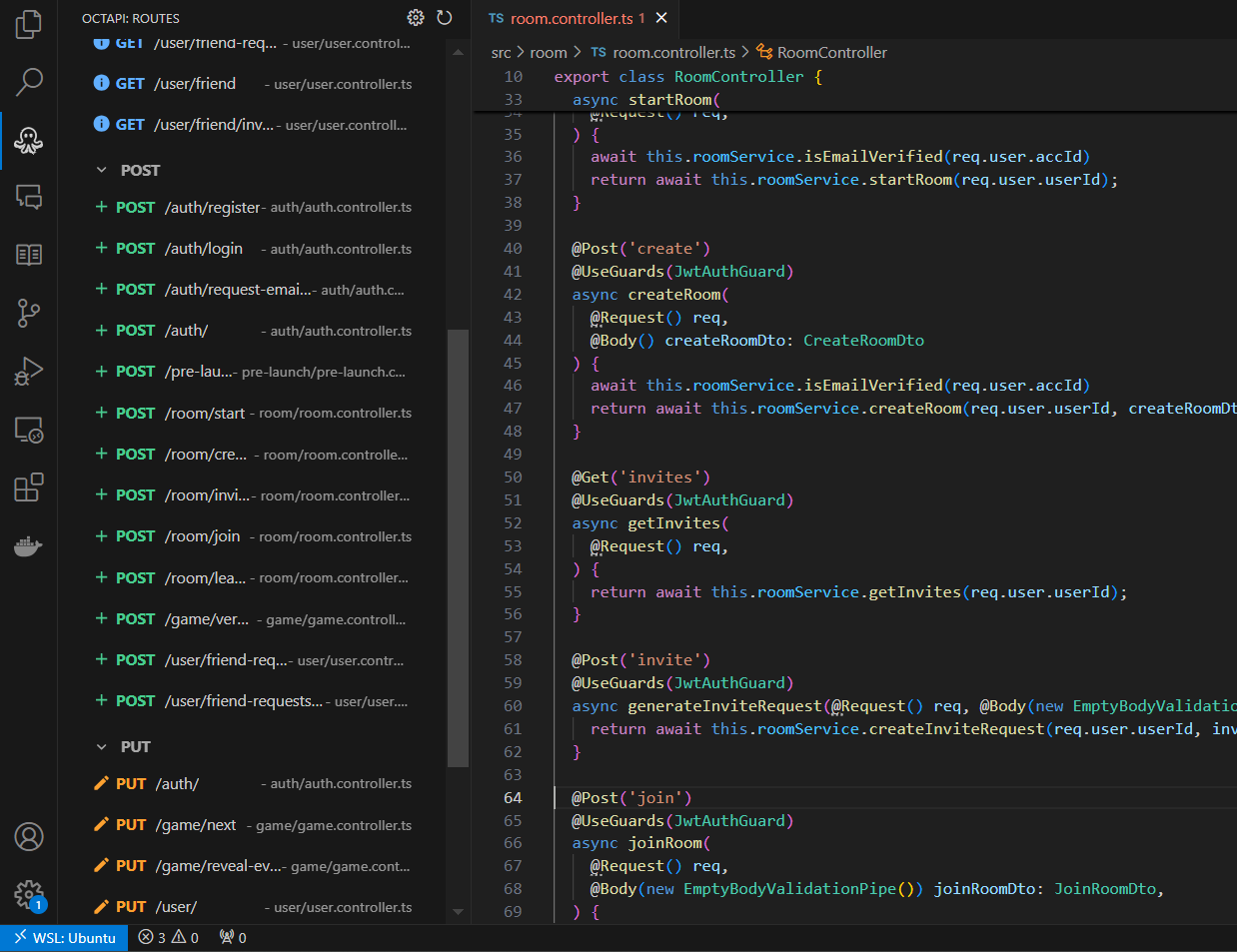Open the POST /room/cre... route
Image resolution: width=1237 pixels, height=952 pixels.
click(x=252, y=455)
